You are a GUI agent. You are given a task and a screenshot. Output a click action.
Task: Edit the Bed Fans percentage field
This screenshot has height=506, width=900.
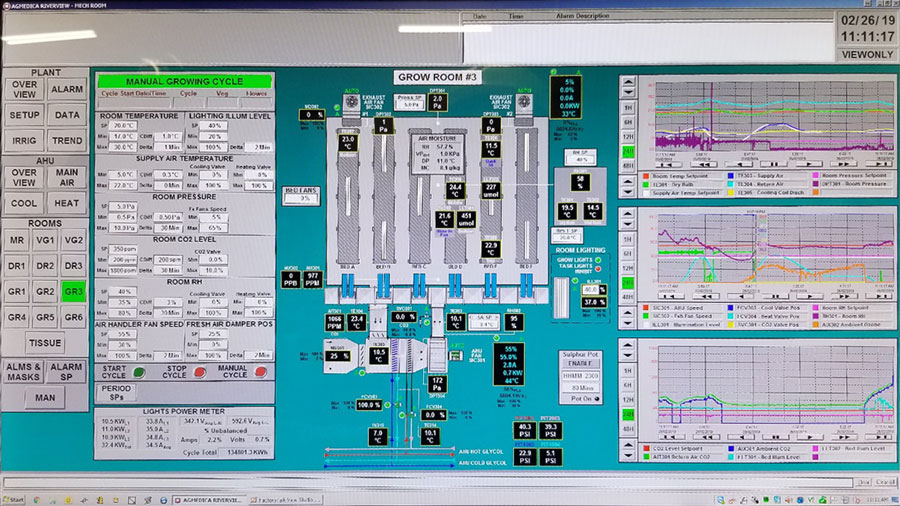pyautogui.click(x=303, y=199)
